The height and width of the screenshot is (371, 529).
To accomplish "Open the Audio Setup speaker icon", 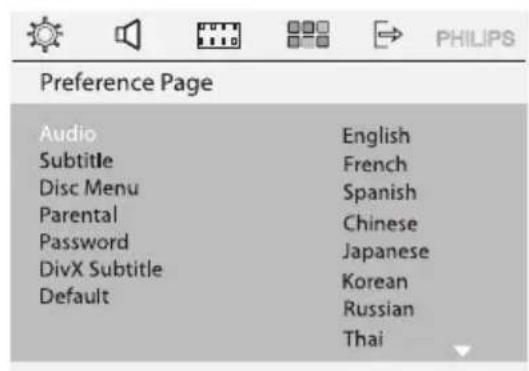I will pyautogui.click(x=128, y=34).
